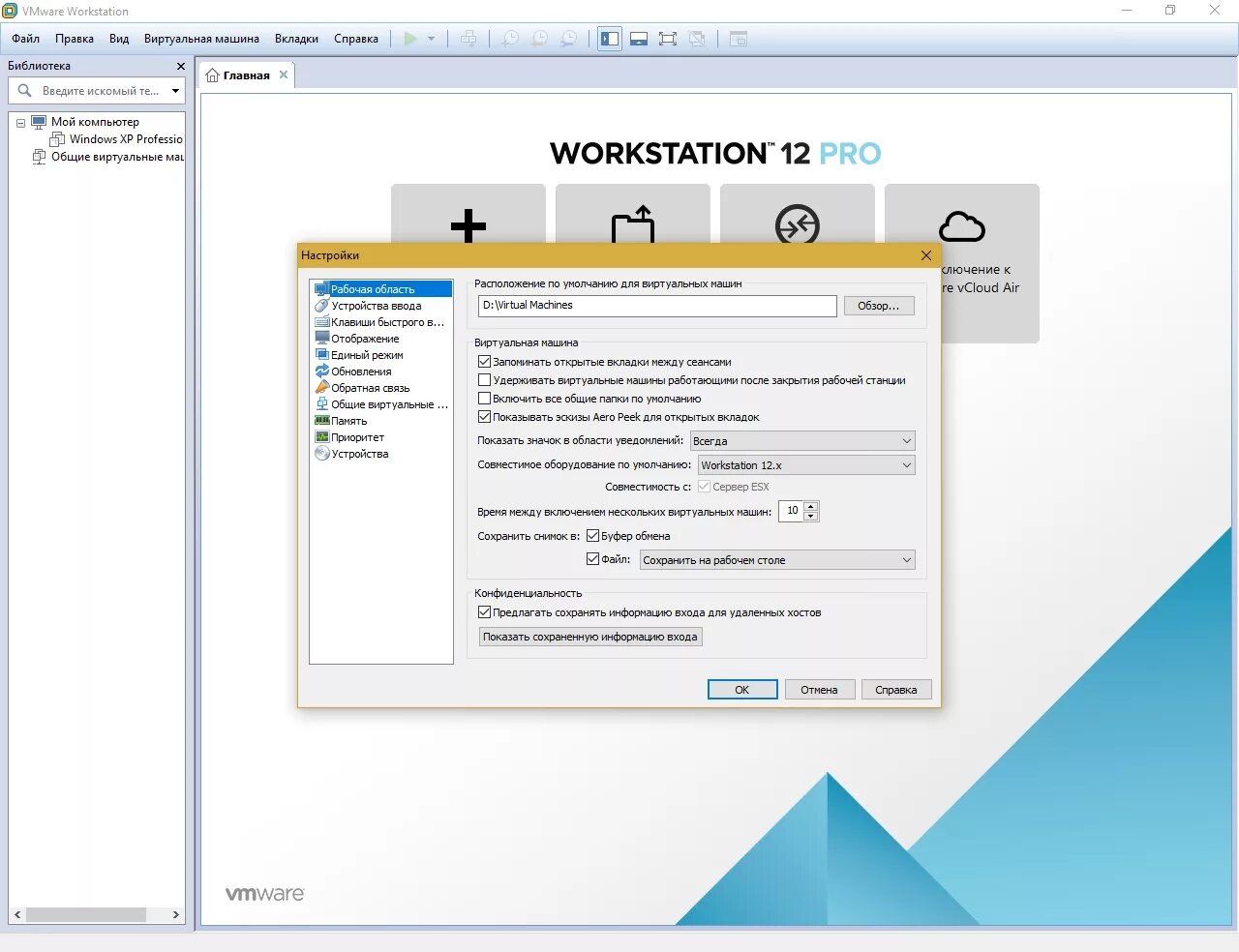This screenshot has width=1239, height=952.
Task: Select the Устройства ввода settings category
Action: coord(376,305)
